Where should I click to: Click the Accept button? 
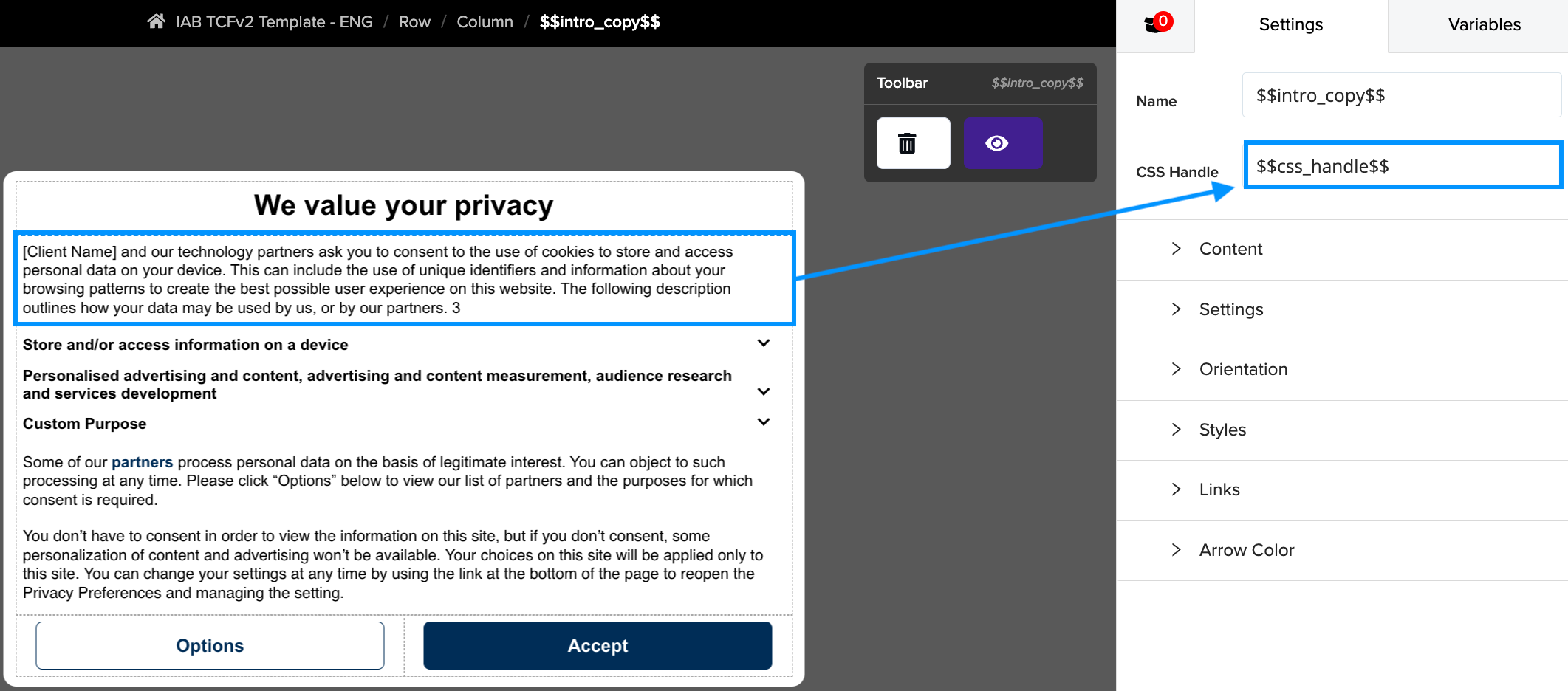pos(598,645)
